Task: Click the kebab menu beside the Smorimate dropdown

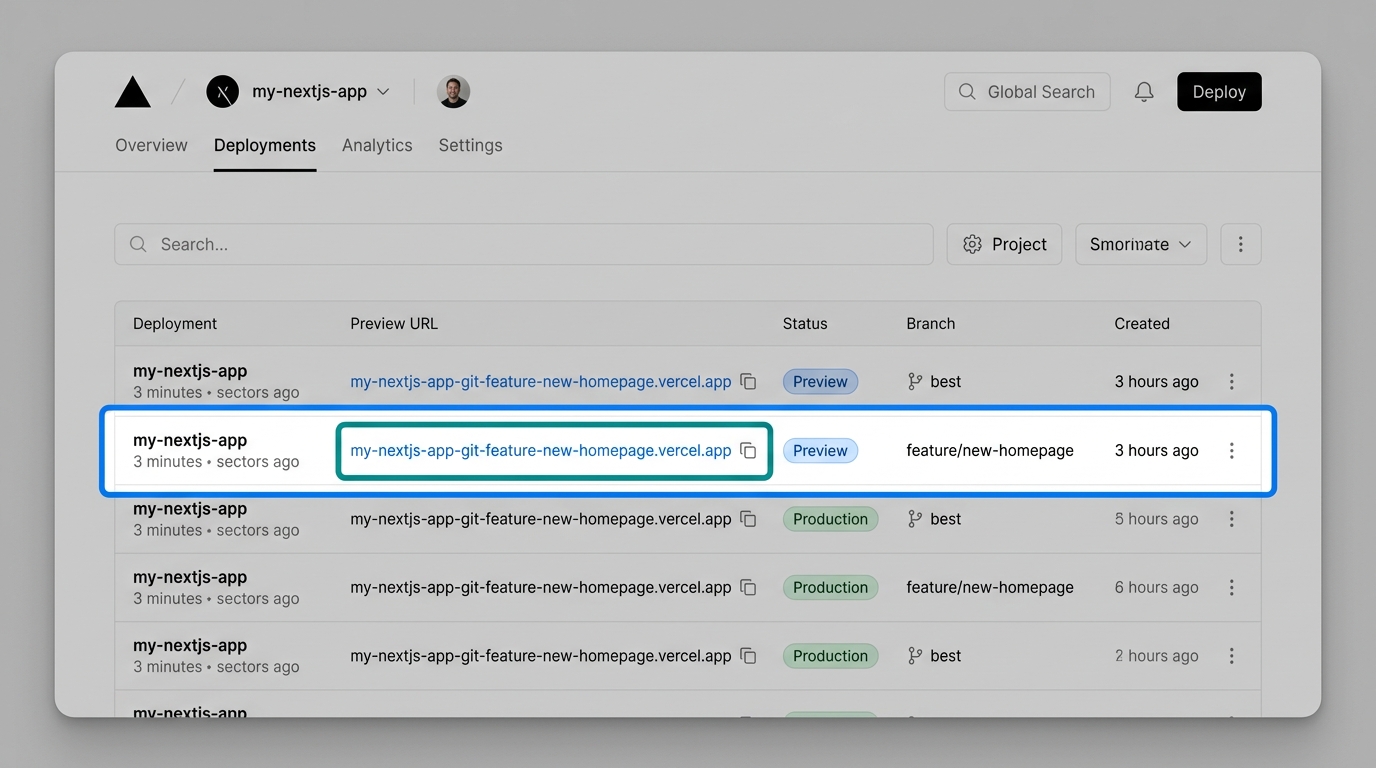Action: click(x=1240, y=244)
